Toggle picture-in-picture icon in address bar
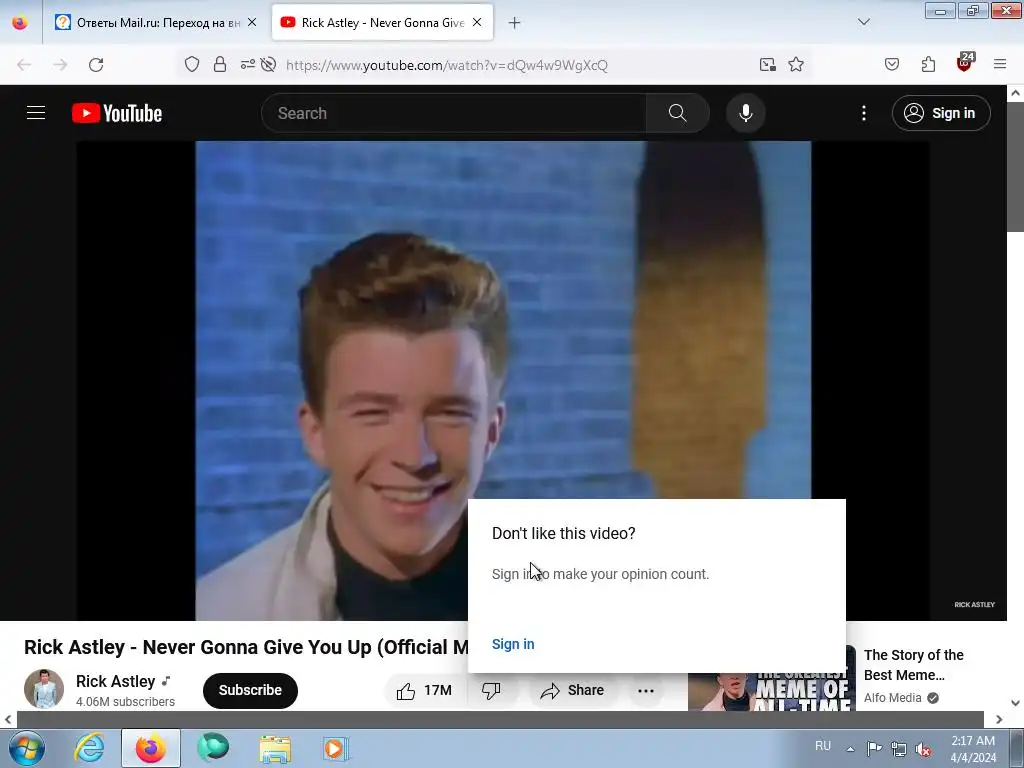The height and width of the screenshot is (768, 1024). point(767,65)
